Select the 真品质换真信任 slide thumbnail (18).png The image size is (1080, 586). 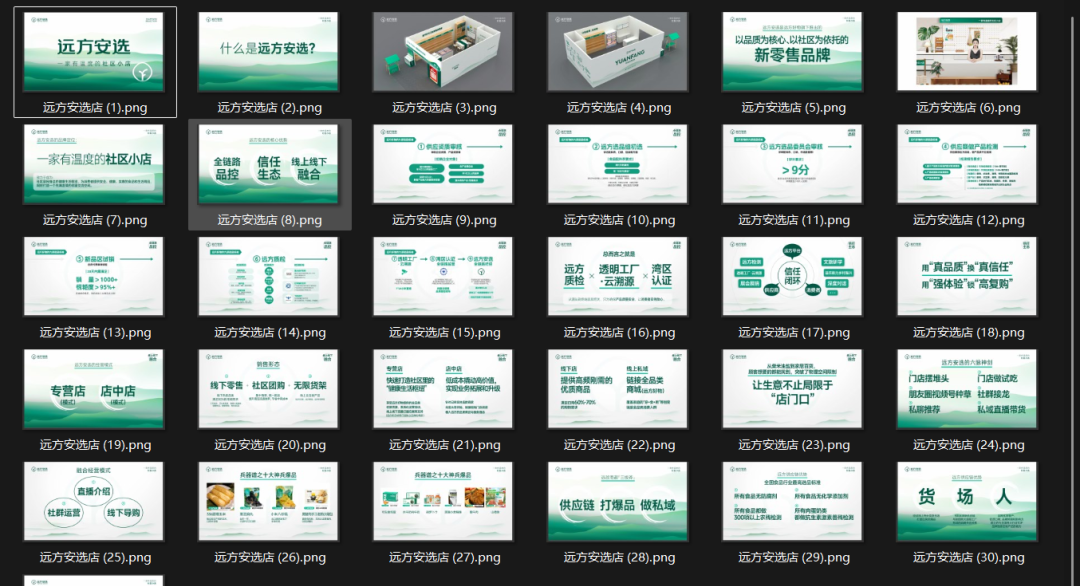[967, 277]
